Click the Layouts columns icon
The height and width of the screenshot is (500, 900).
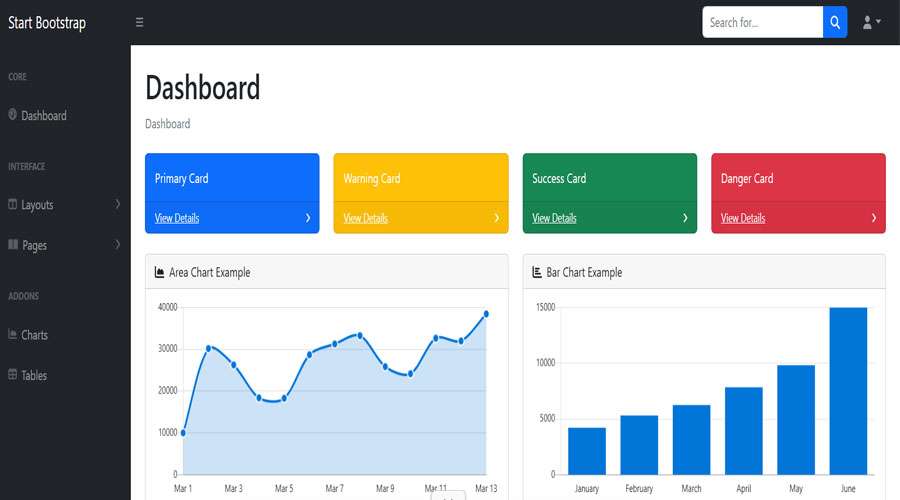12,204
